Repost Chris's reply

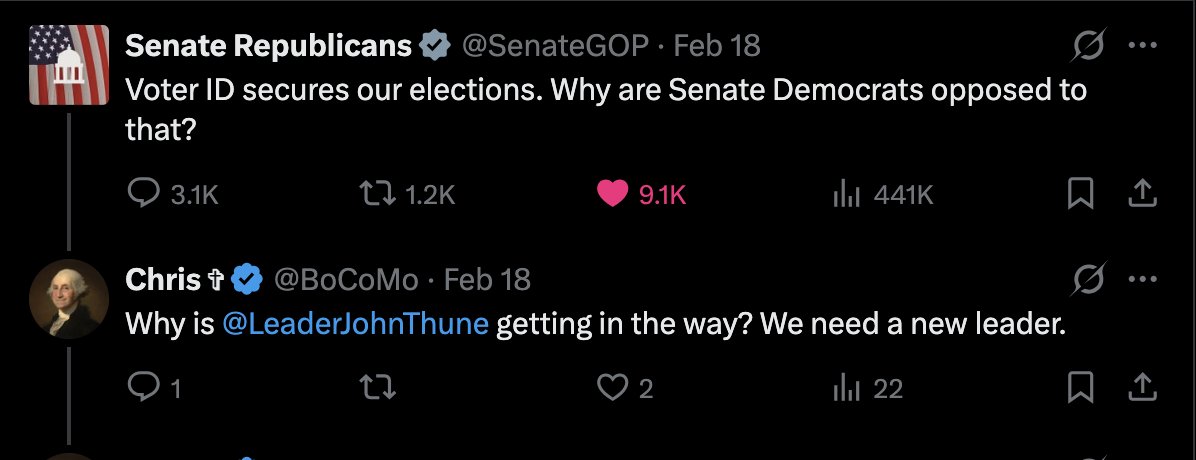[379, 388]
